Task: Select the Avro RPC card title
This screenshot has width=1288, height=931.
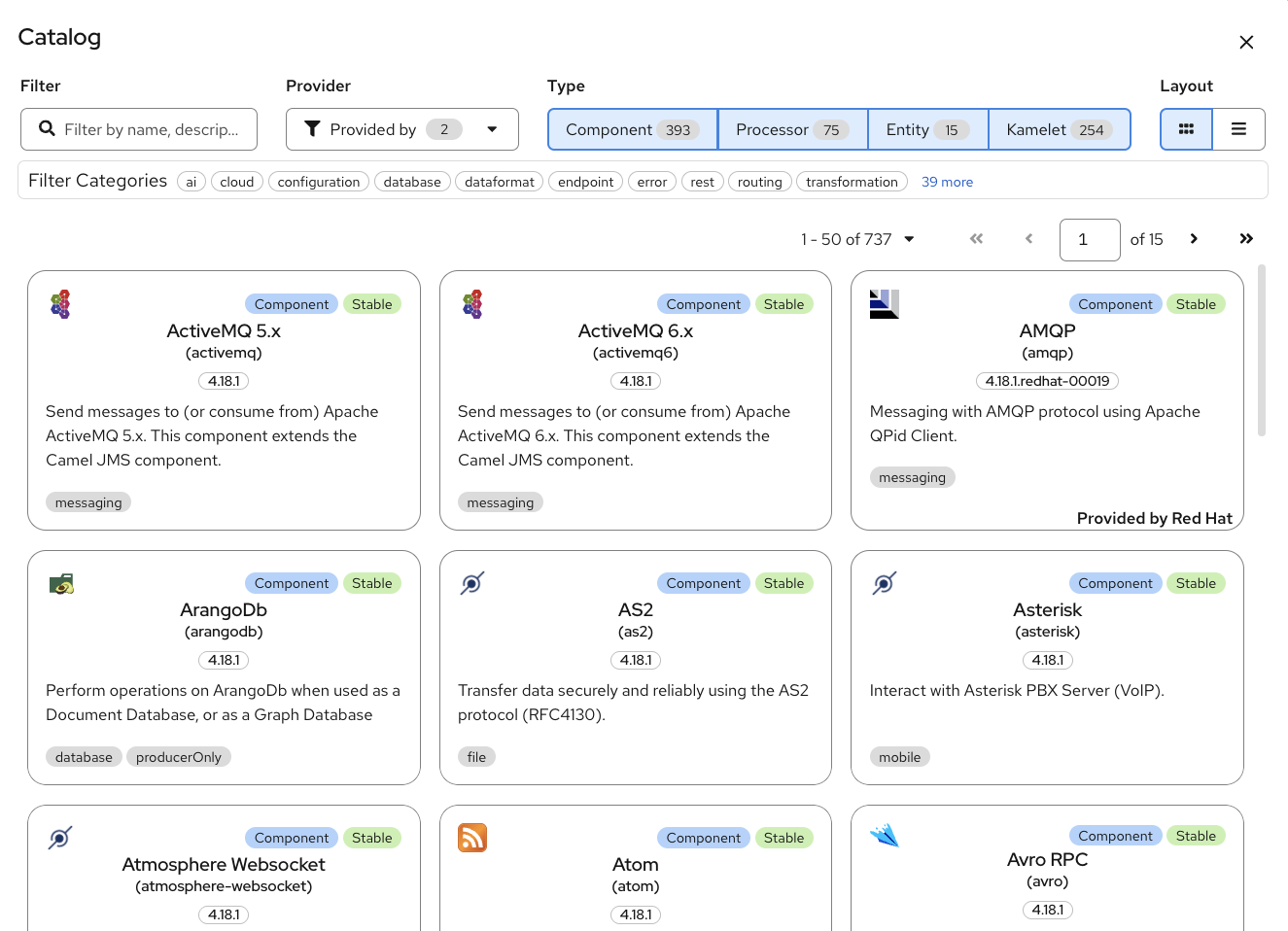Action: coord(1048,860)
